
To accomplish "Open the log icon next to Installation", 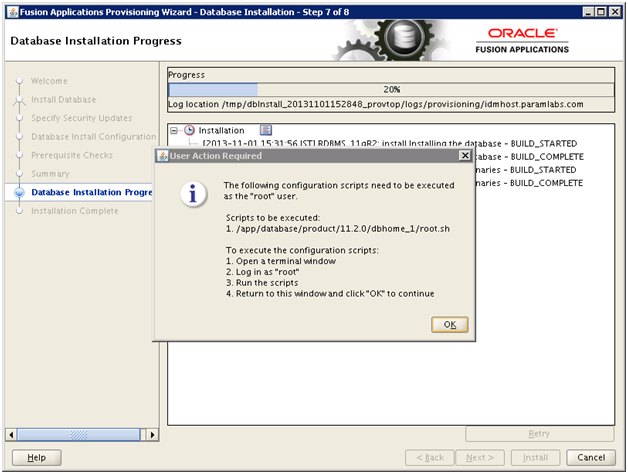I will (266, 130).
